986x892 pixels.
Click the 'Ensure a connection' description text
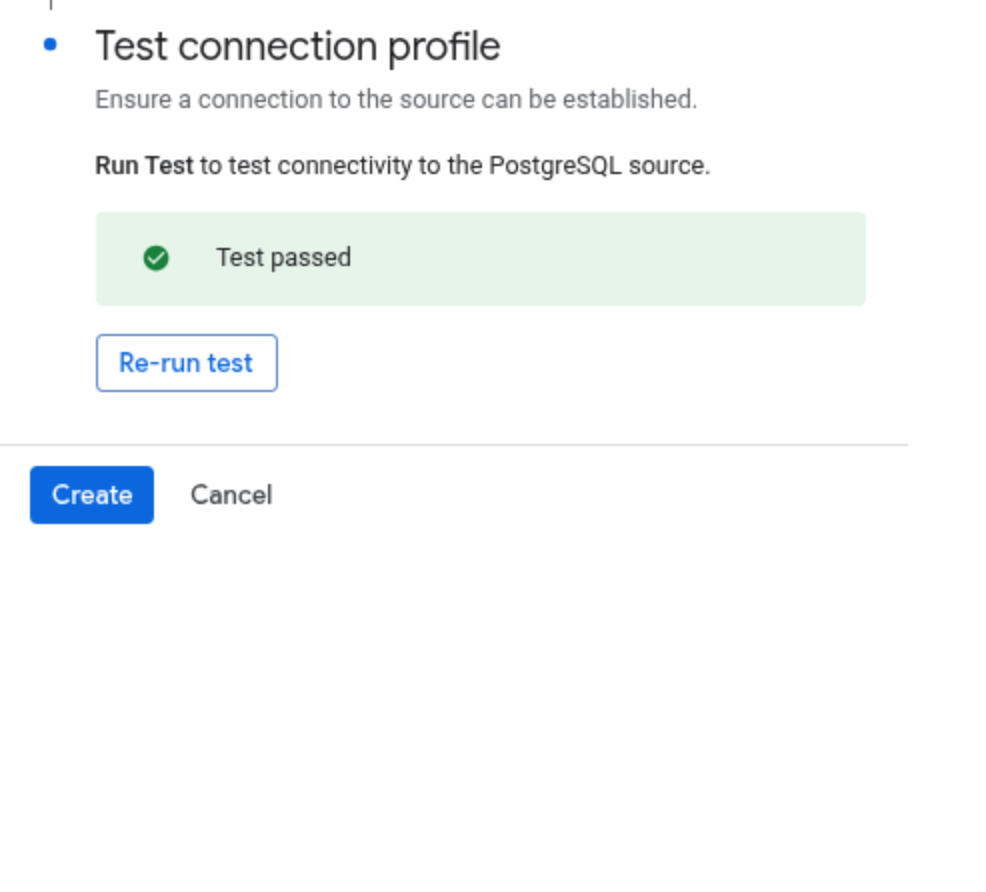pos(396,99)
